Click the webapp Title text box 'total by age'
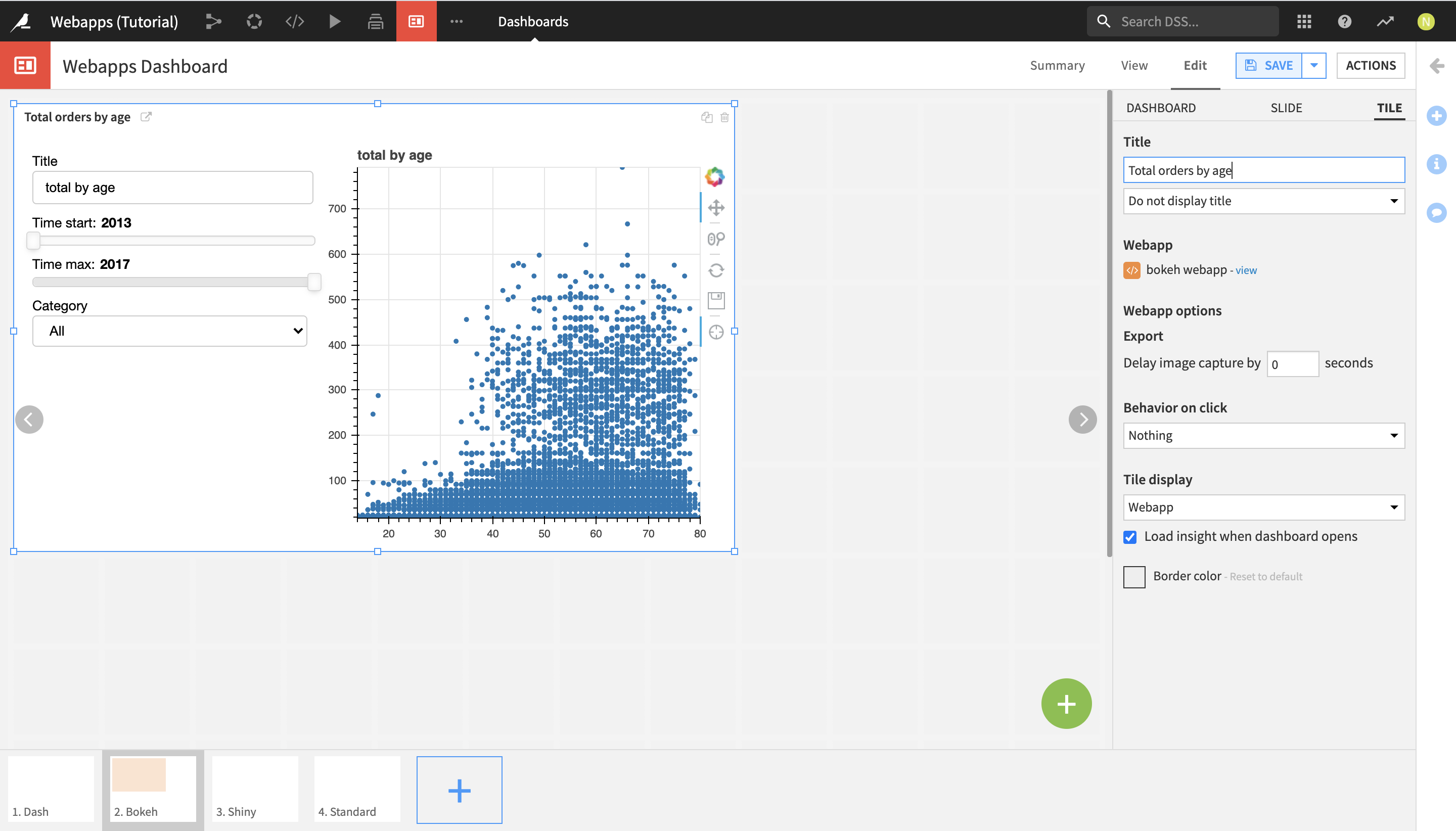This screenshot has height=831, width=1456. tap(172, 188)
